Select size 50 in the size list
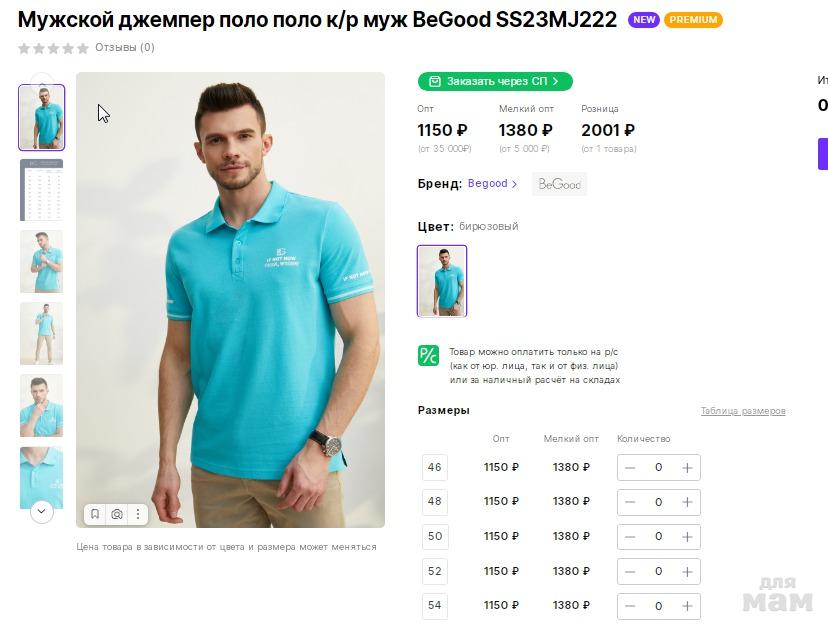 tap(435, 537)
